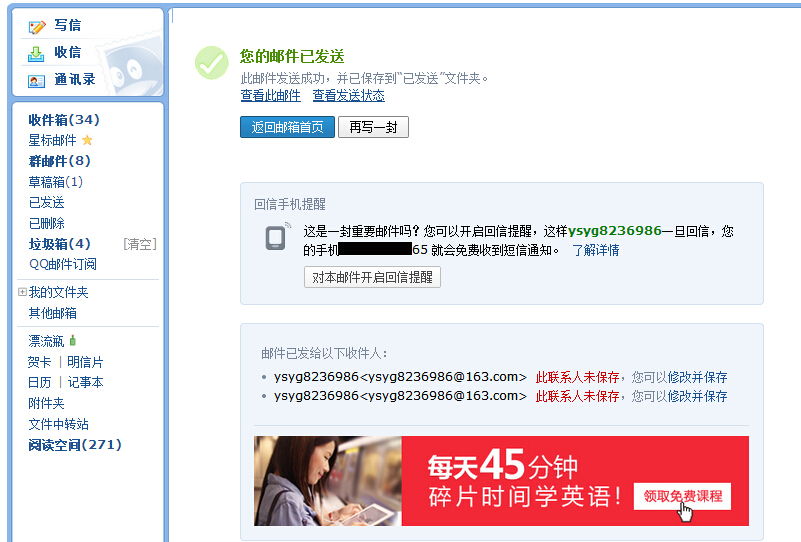Open the 查看发送状态 link
The width and height of the screenshot is (801, 542).
click(x=348, y=96)
